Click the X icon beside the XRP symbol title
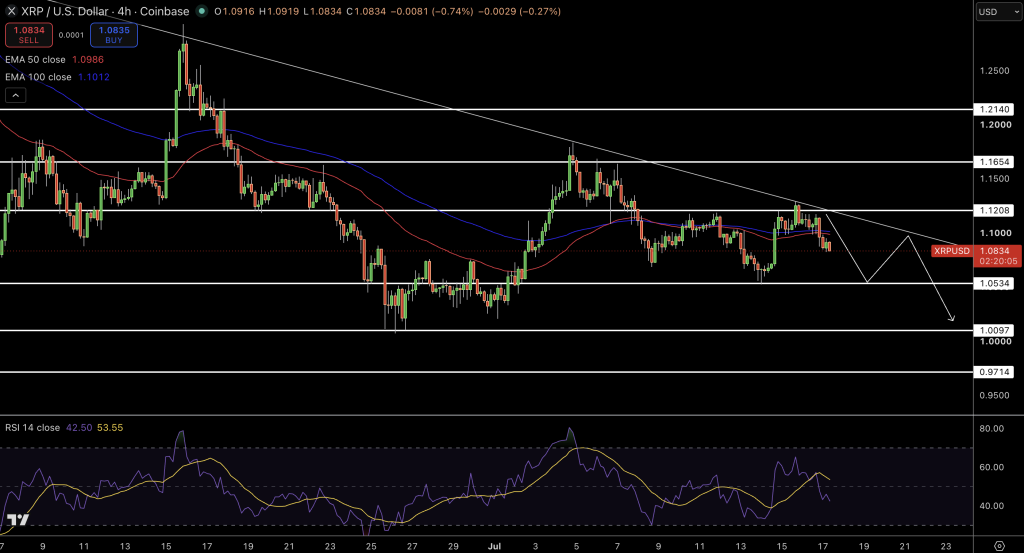This screenshot has height=553, width=1024. (11, 11)
